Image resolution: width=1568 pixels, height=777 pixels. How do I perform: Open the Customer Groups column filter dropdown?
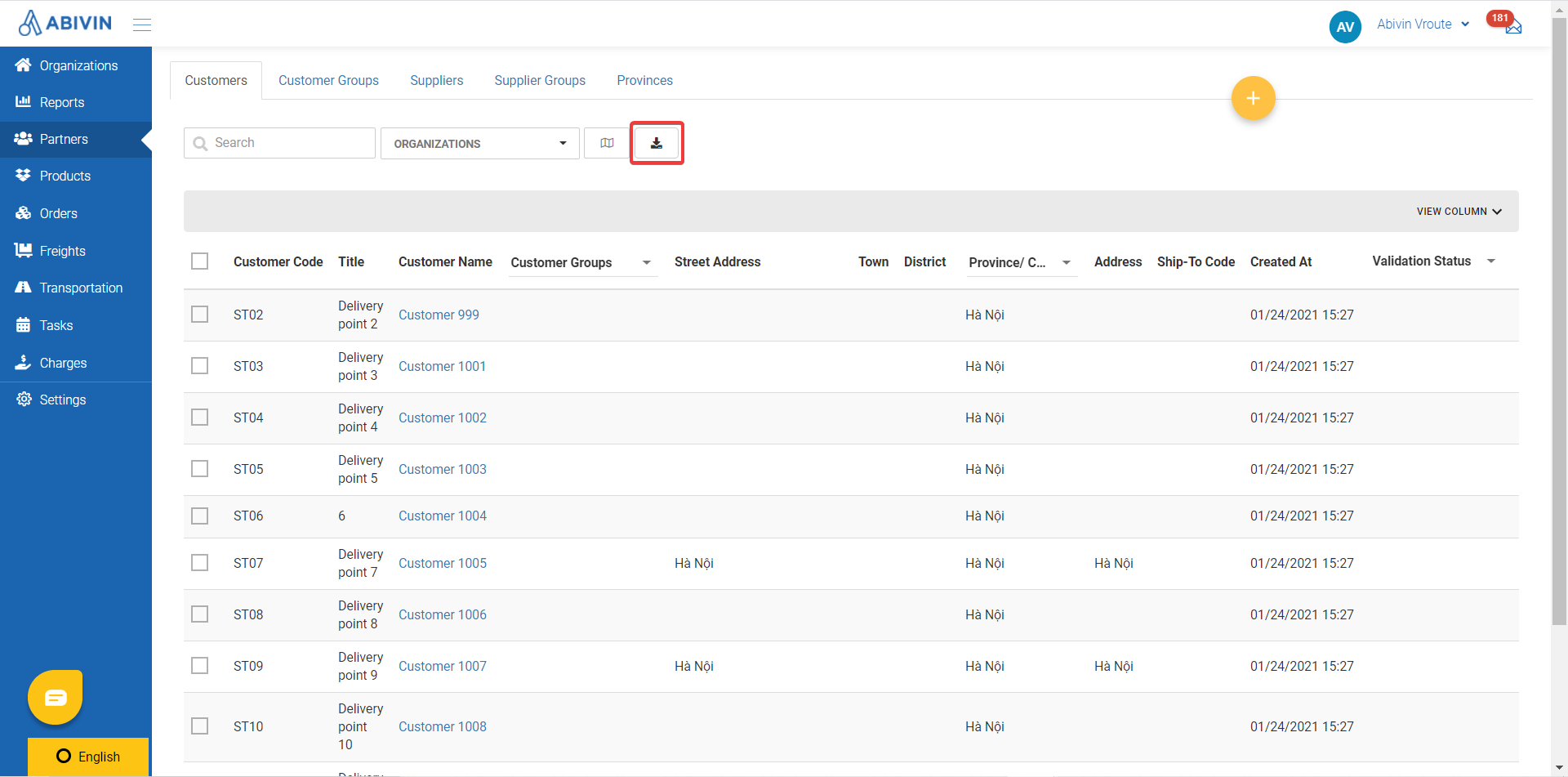tap(583, 262)
